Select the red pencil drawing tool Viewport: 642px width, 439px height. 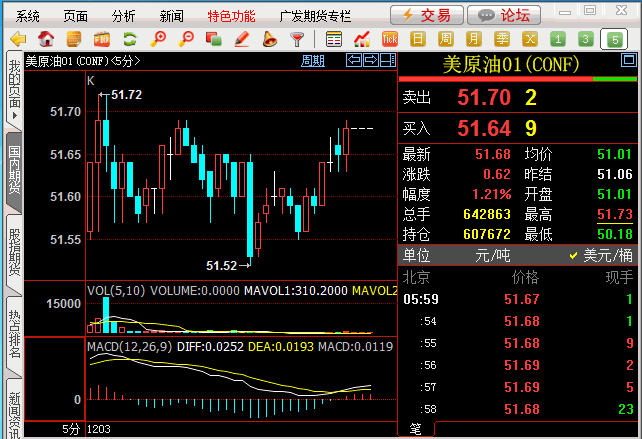coord(241,39)
